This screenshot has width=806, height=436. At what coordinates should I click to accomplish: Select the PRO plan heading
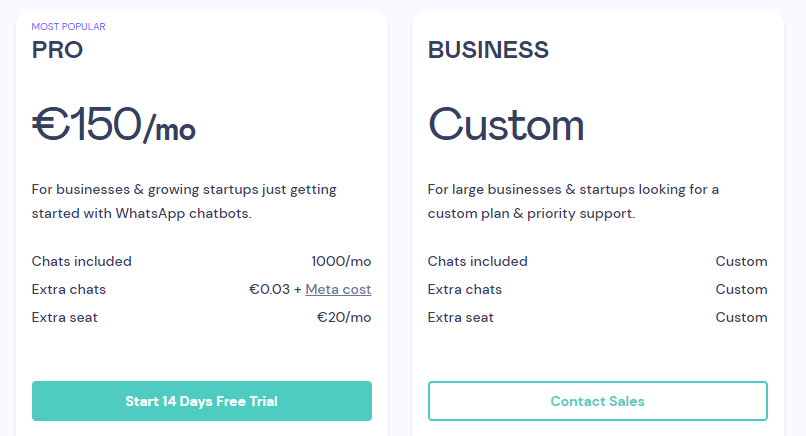click(x=57, y=50)
